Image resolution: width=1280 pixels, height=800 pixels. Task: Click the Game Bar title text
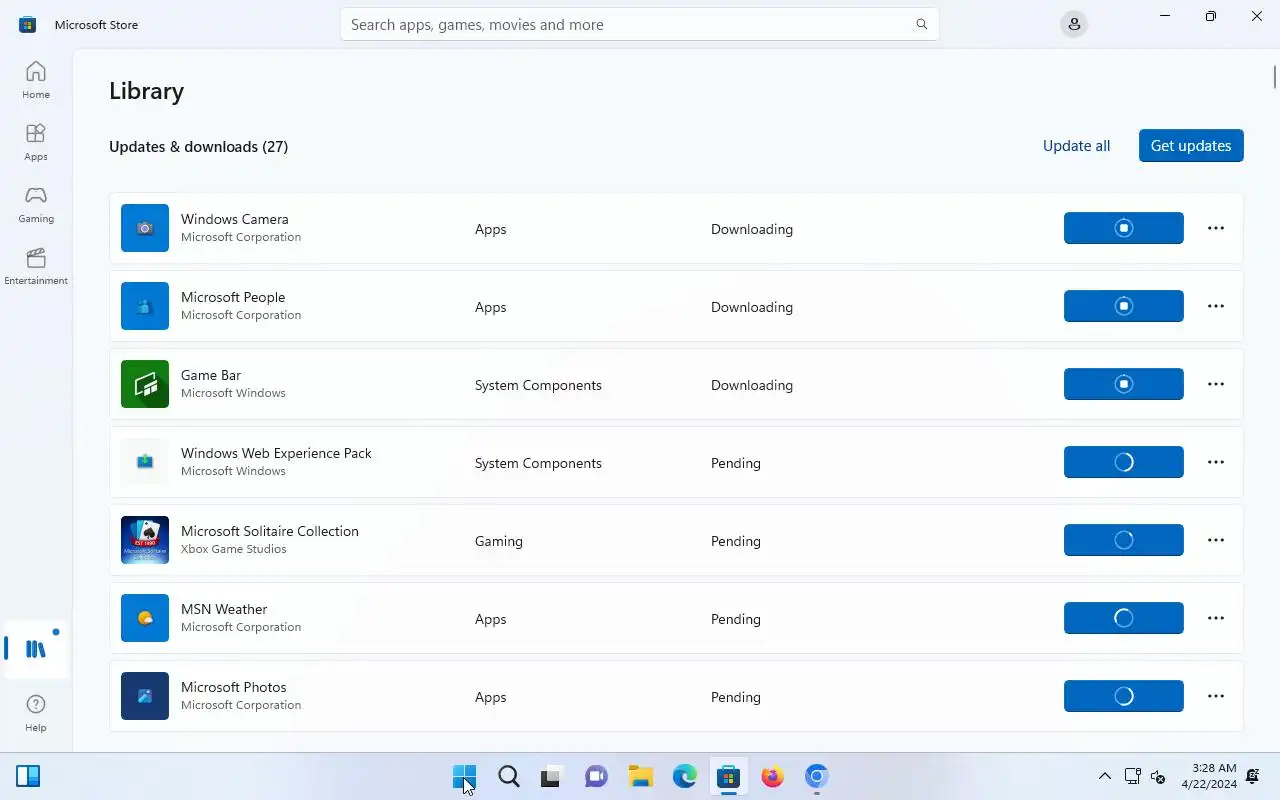coord(211,375)
